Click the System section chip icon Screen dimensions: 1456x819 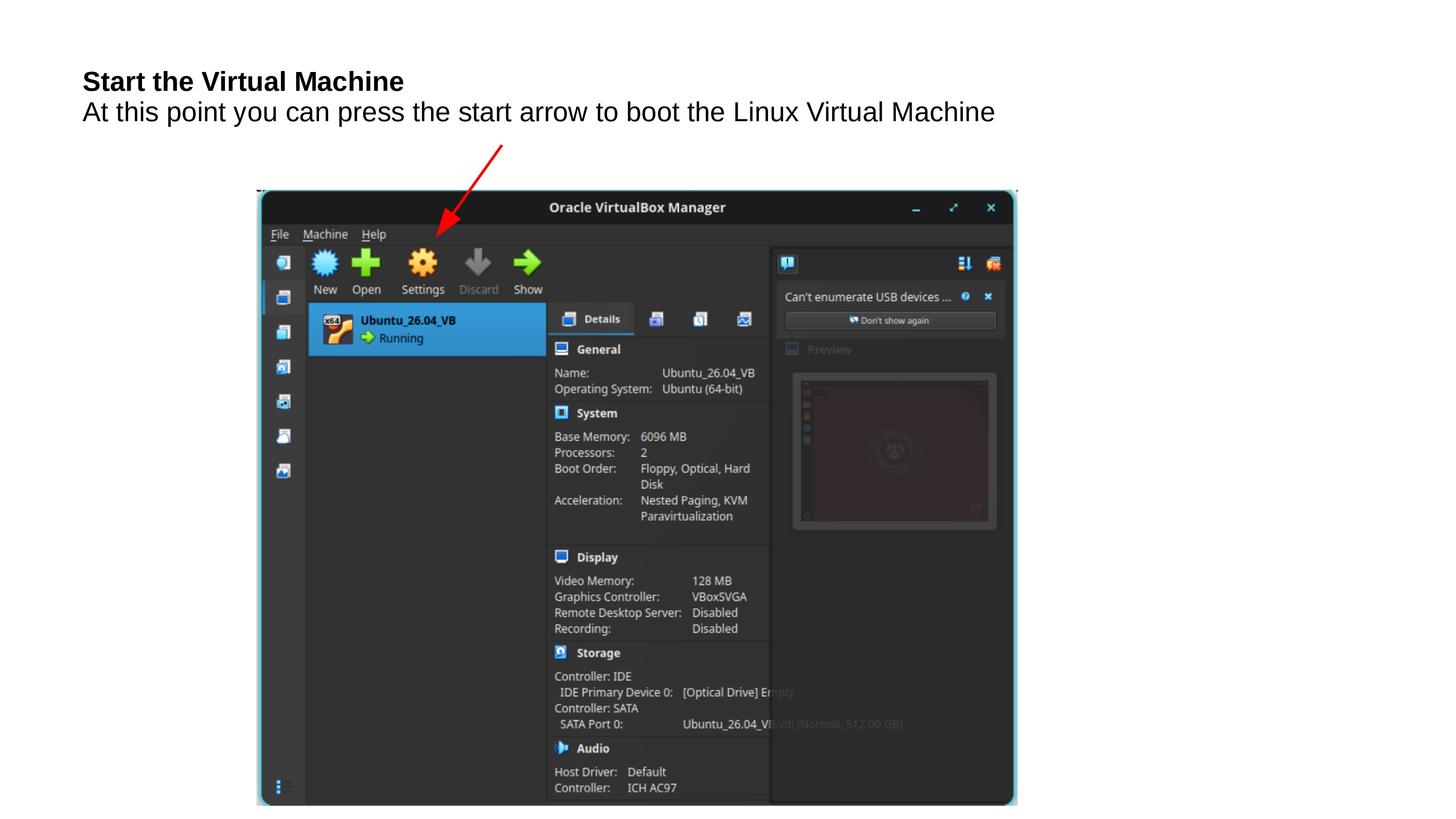[x=561, y=412]
